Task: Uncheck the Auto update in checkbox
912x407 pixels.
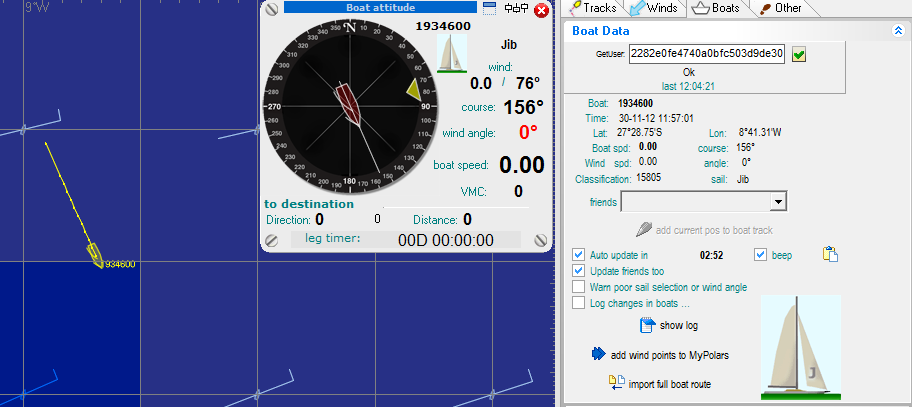Action: click(x=579, y=255)
